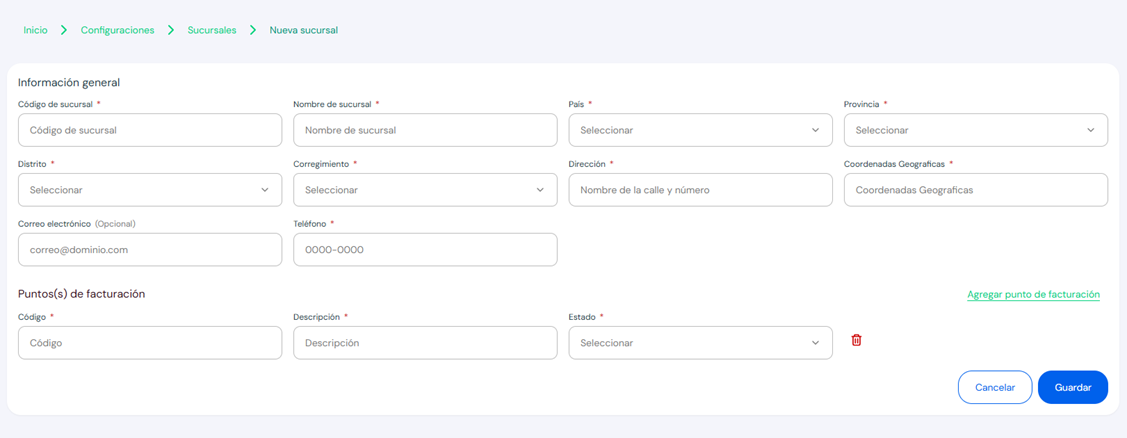This screenshot has width=1127, height=438.
Task: Open the País dropdown
Action: pyautogui.click(x=701, y=130)
